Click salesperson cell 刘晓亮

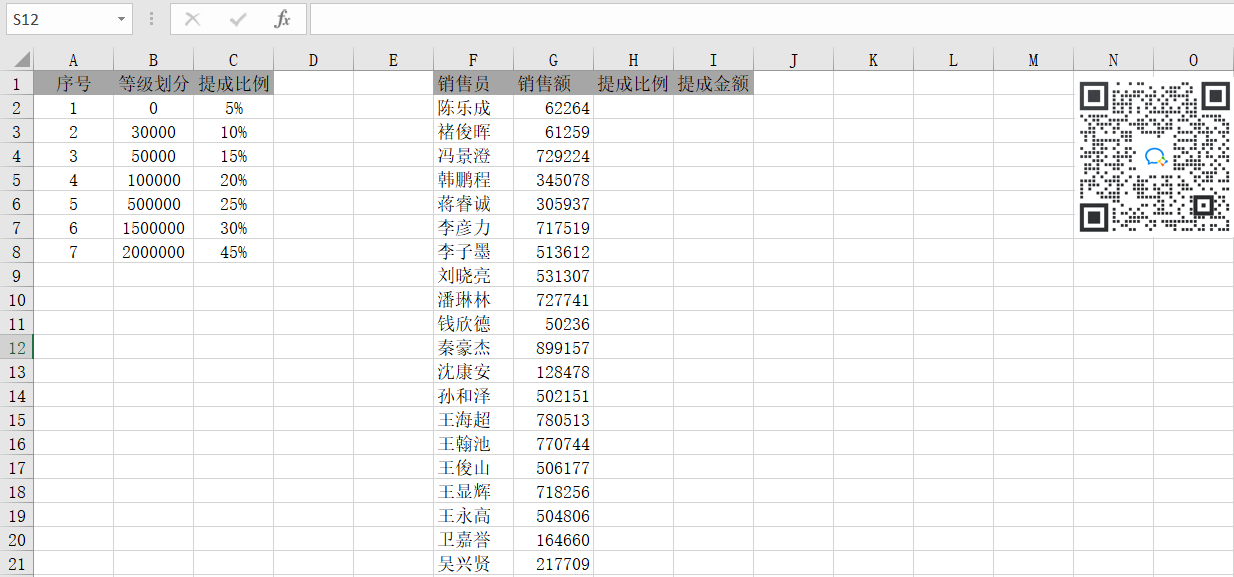[x=473, y=276]
